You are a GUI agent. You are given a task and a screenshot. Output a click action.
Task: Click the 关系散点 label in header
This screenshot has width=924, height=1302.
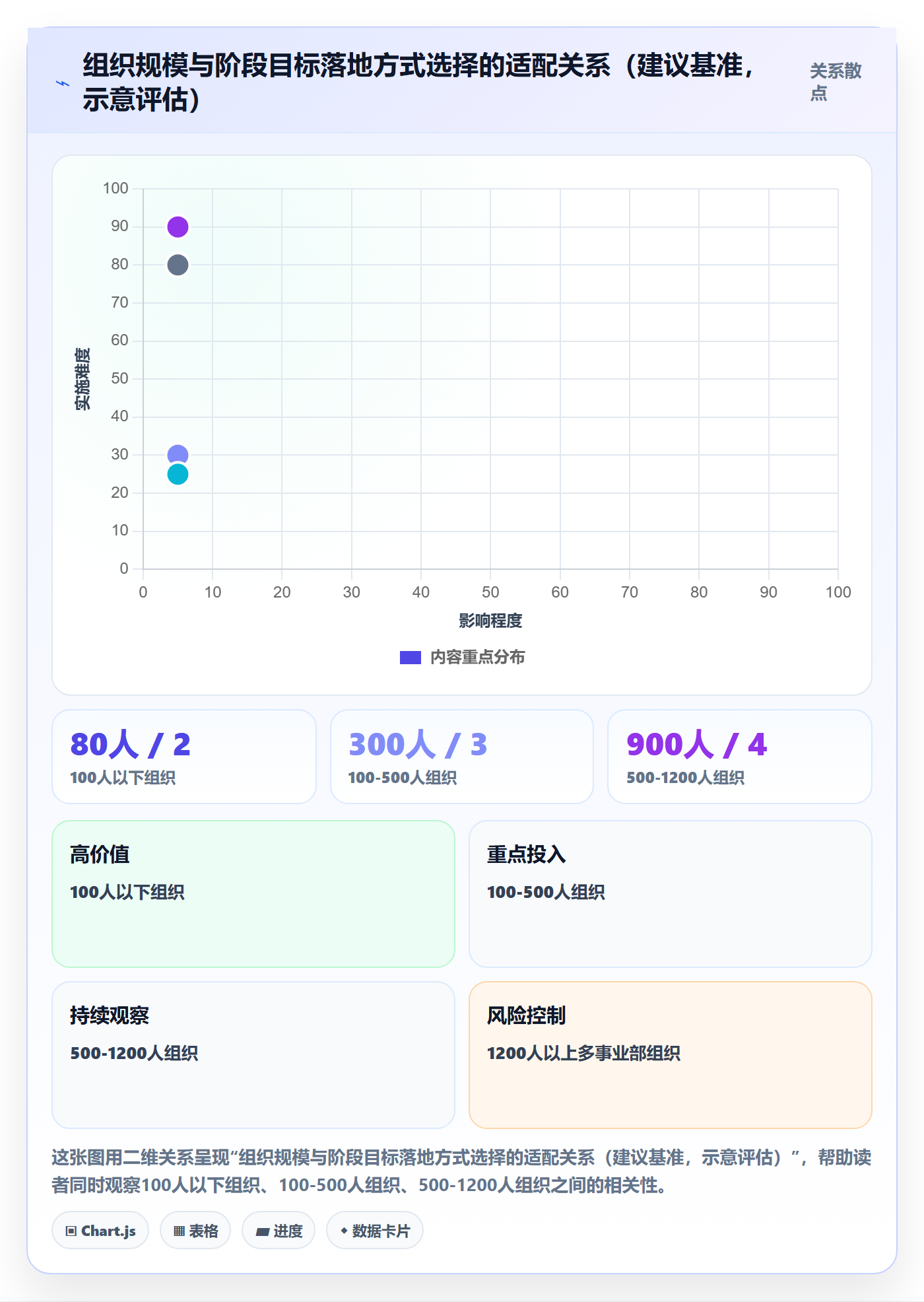point(836,83)
